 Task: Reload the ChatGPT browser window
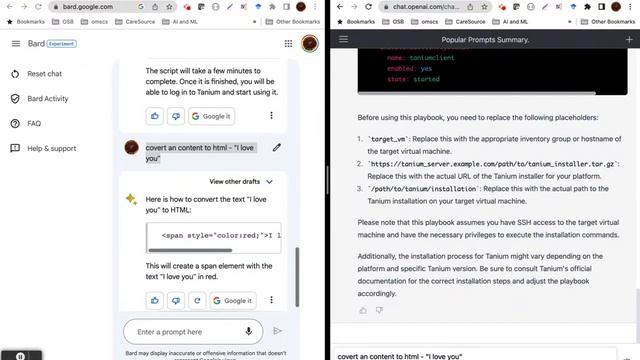point(368,7)
